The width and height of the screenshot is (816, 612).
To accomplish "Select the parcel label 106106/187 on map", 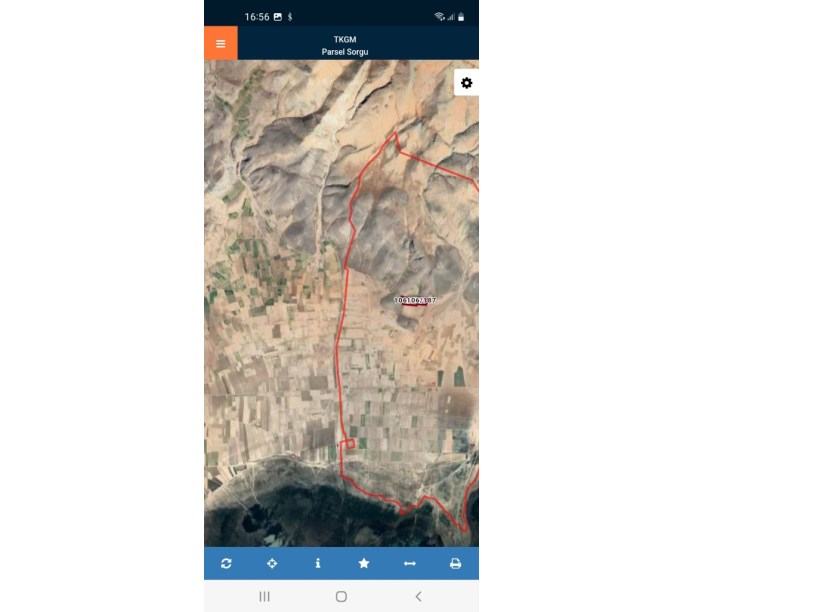I will [415, 300].
